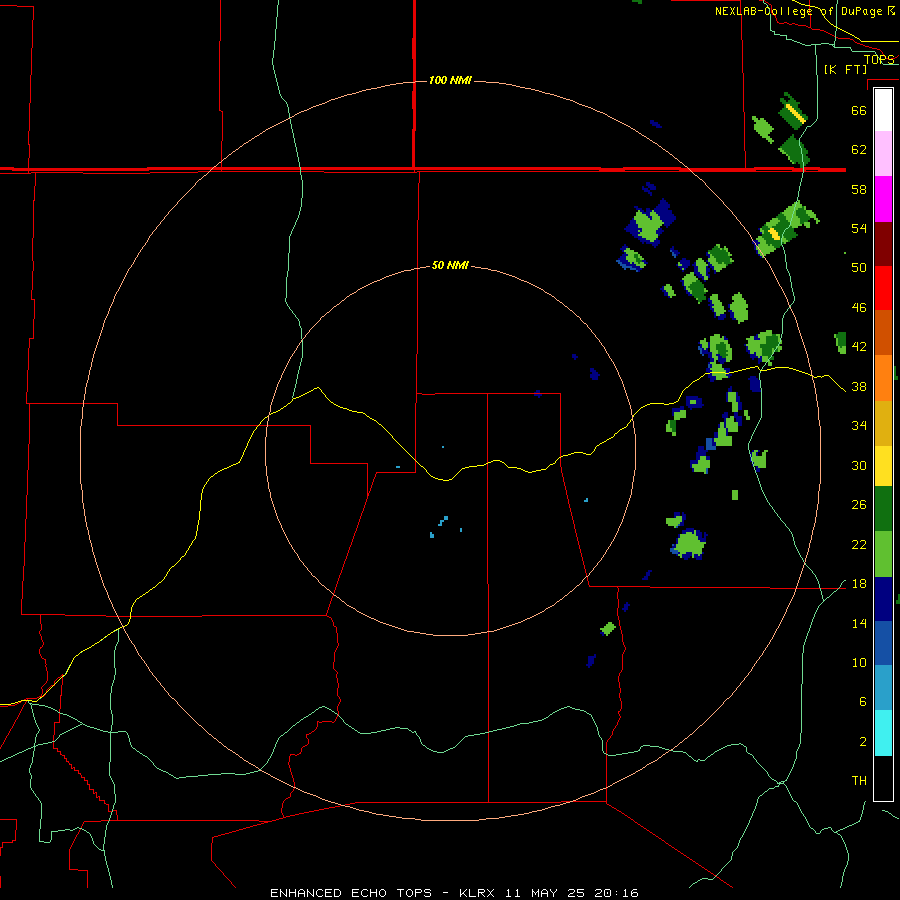This screenshot has height=900, width=900.
Task: Click the K FT units label
Action: click(x=845, y=69)
